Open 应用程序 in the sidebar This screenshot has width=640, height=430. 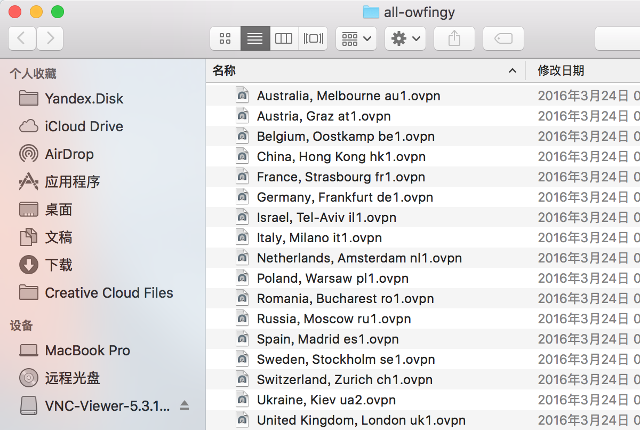(59, 182)
